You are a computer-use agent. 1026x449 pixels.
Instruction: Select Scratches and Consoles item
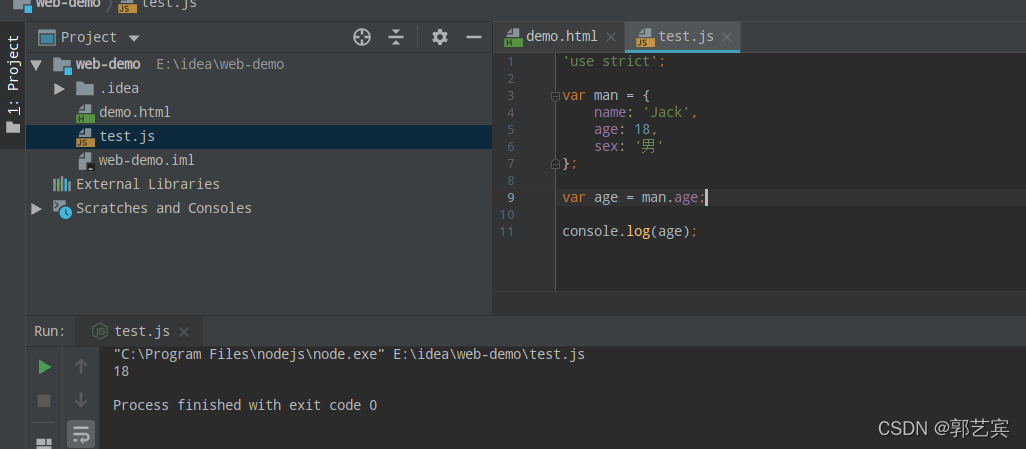164,208
